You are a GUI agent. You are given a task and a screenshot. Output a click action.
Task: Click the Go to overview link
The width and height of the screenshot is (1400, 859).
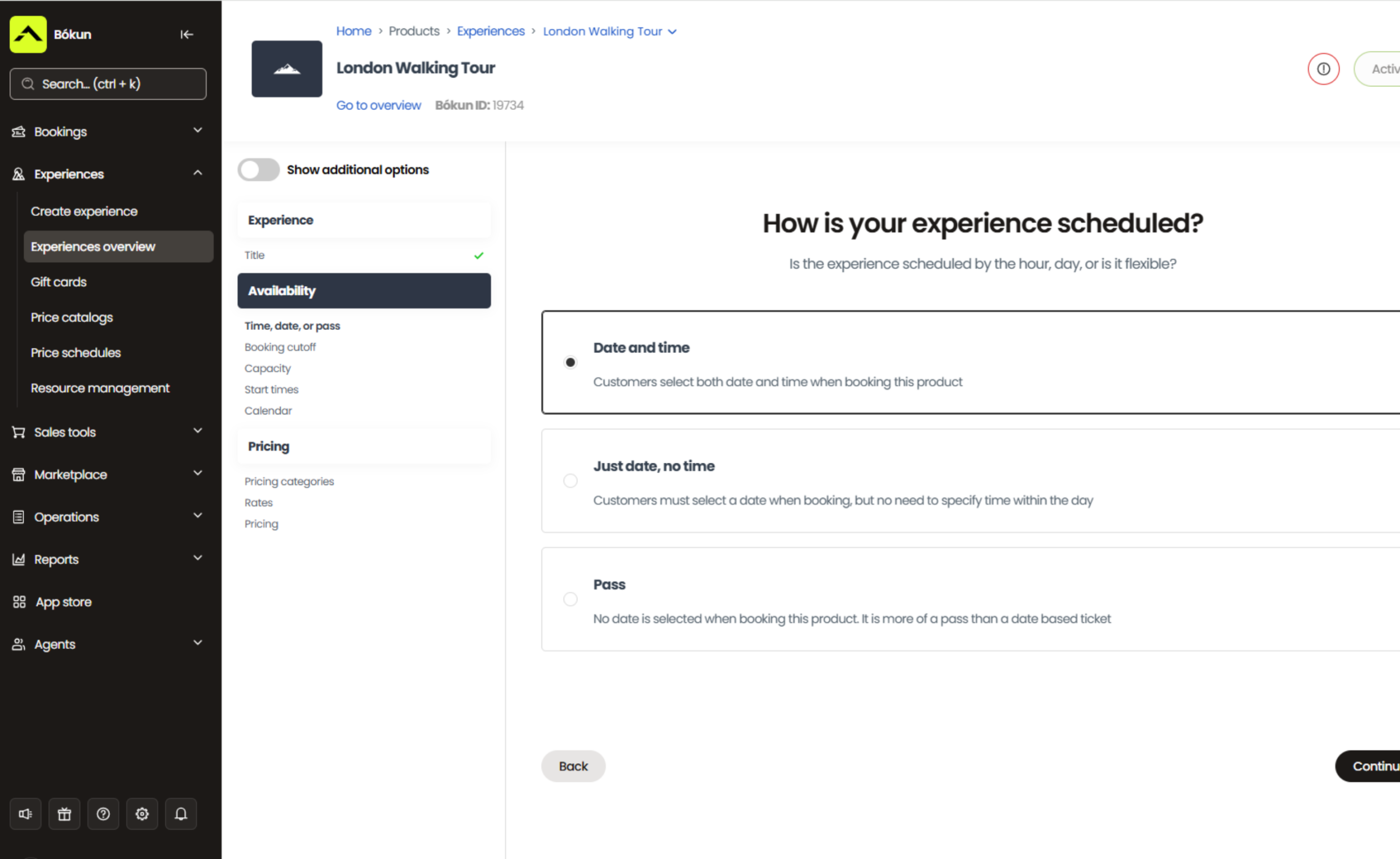[378, 105]
